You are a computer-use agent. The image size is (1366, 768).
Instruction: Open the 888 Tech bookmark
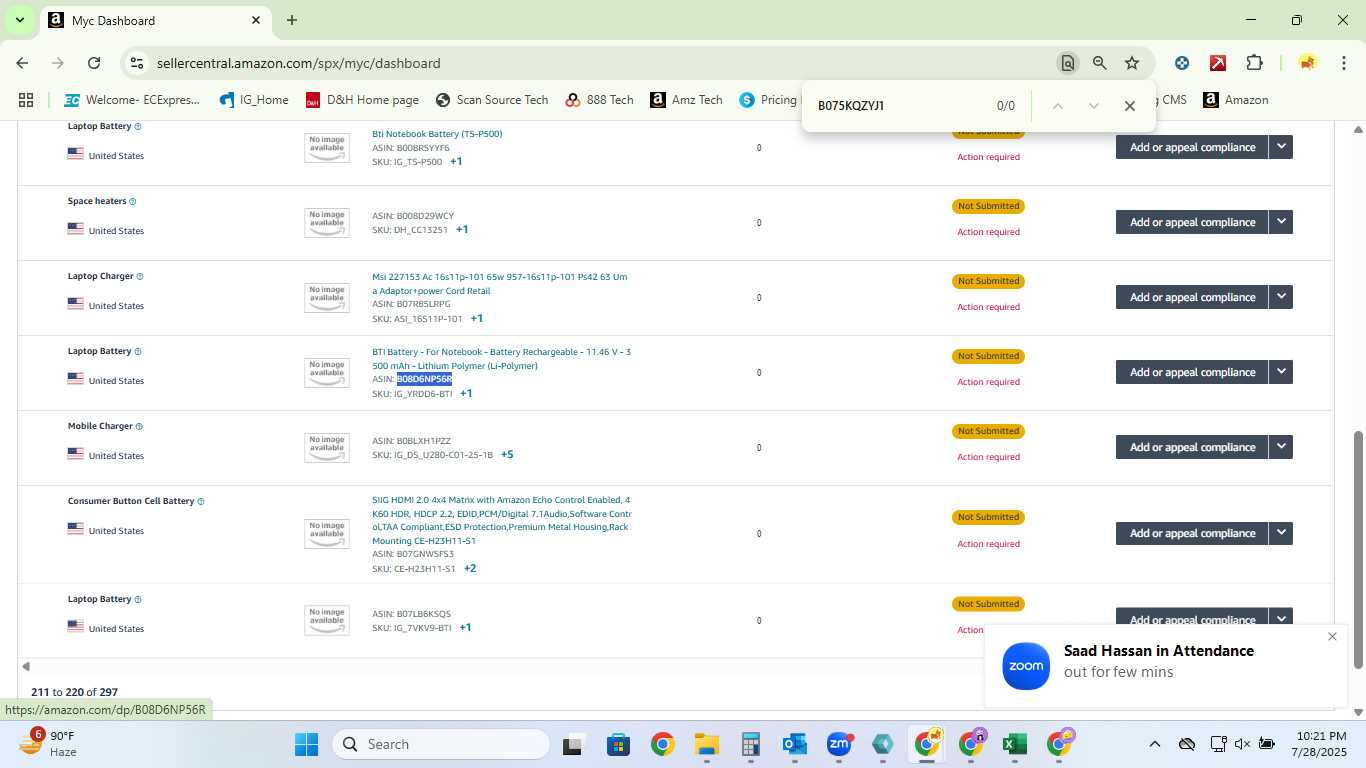599,100
